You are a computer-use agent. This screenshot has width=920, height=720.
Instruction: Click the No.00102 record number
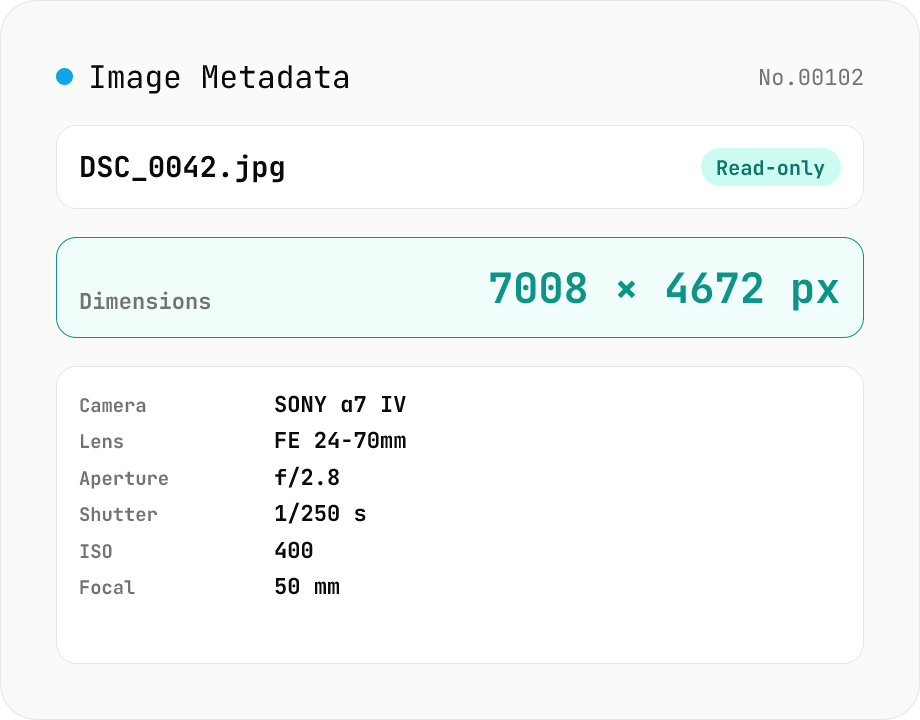click(x=810, y=77)
